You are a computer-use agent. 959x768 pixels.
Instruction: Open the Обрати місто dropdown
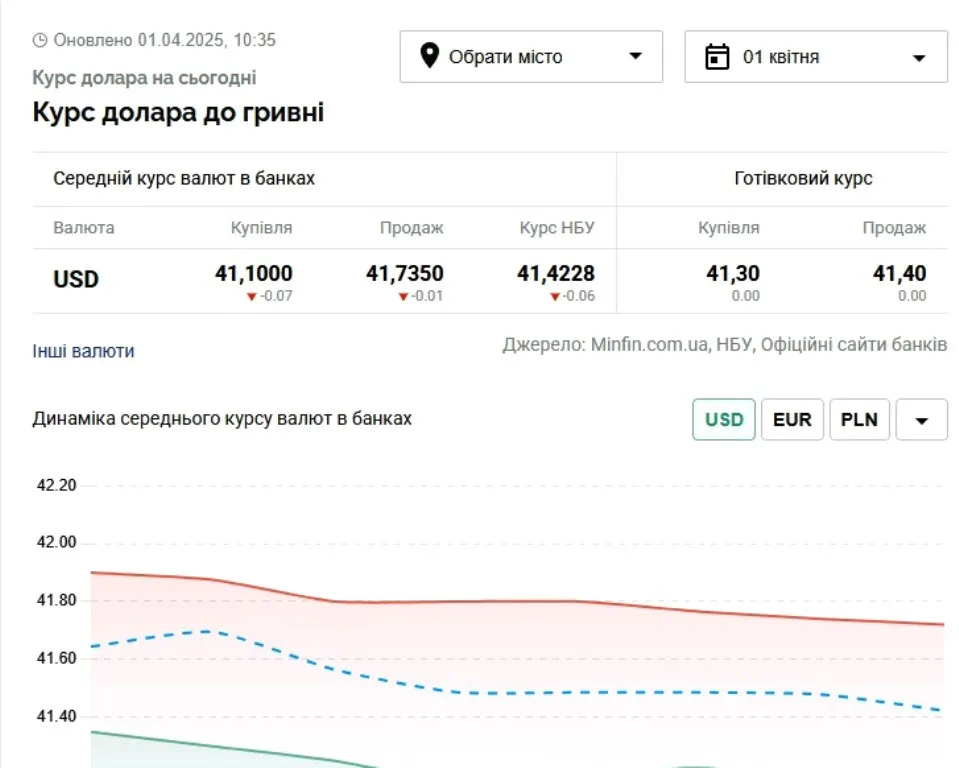pos(530,56)
